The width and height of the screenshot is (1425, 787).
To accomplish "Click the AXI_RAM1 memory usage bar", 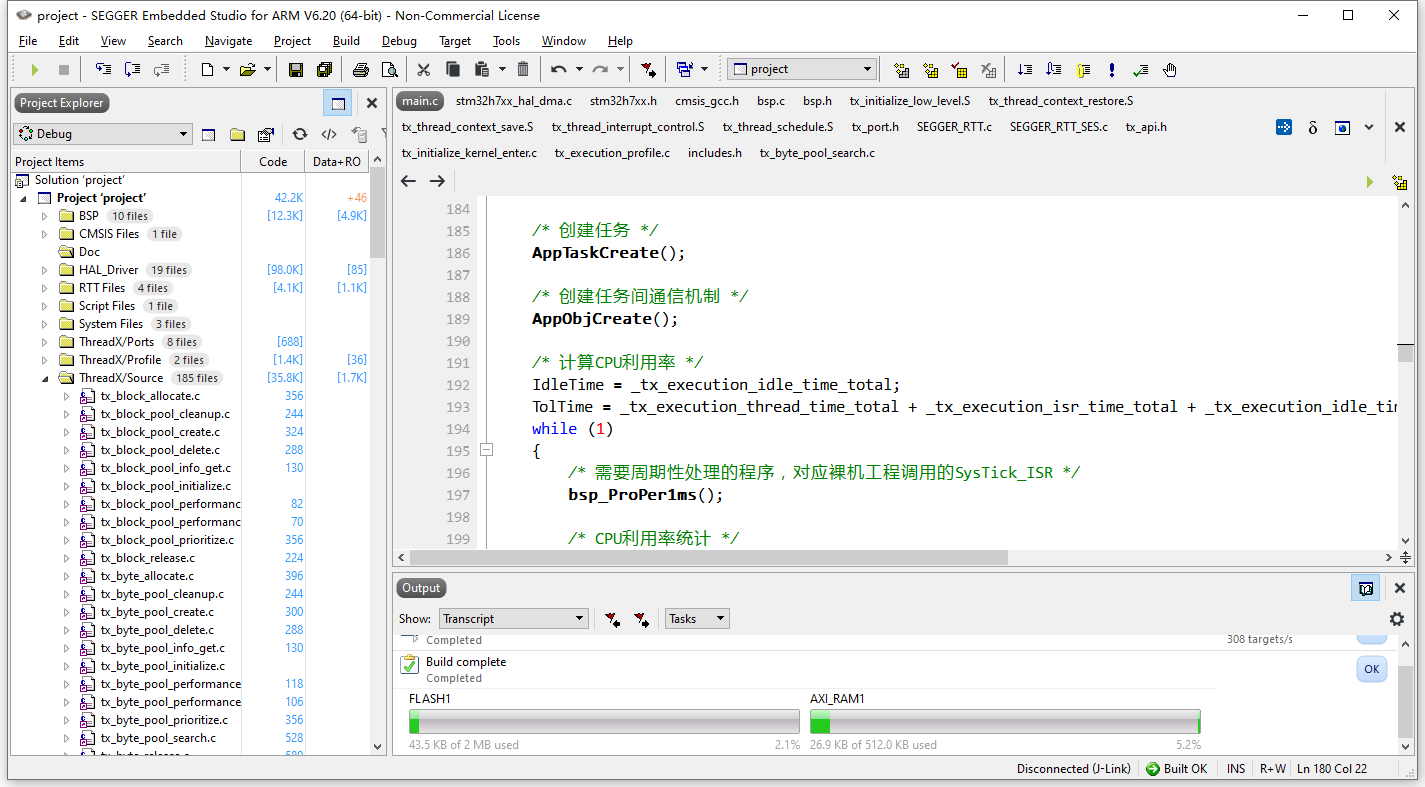I will [x=1005, y=722].
